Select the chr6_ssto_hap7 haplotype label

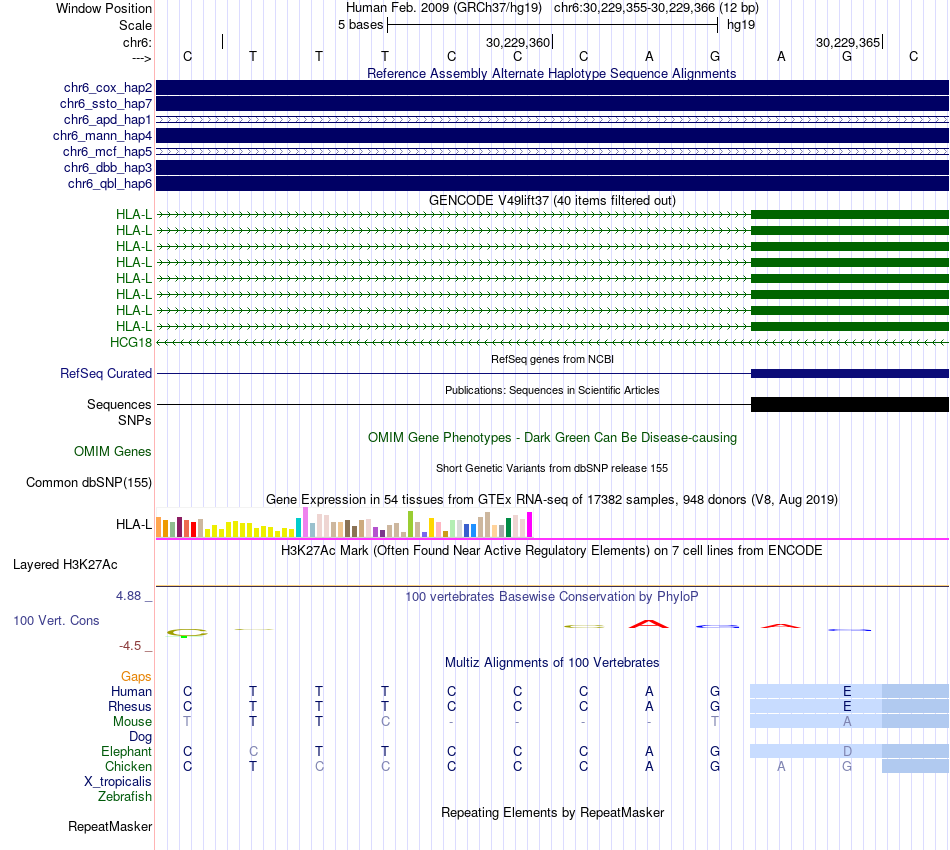[105, 104]
